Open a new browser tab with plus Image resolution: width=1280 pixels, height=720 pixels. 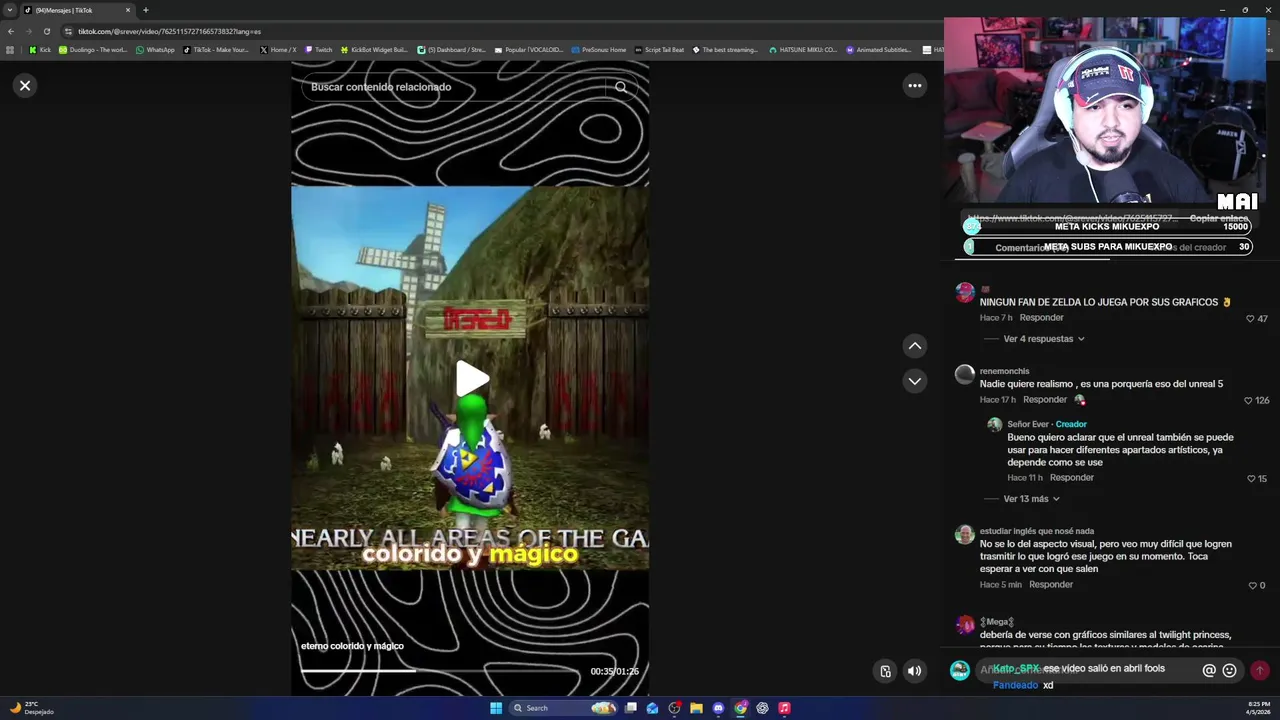click(x=146, y=10)
